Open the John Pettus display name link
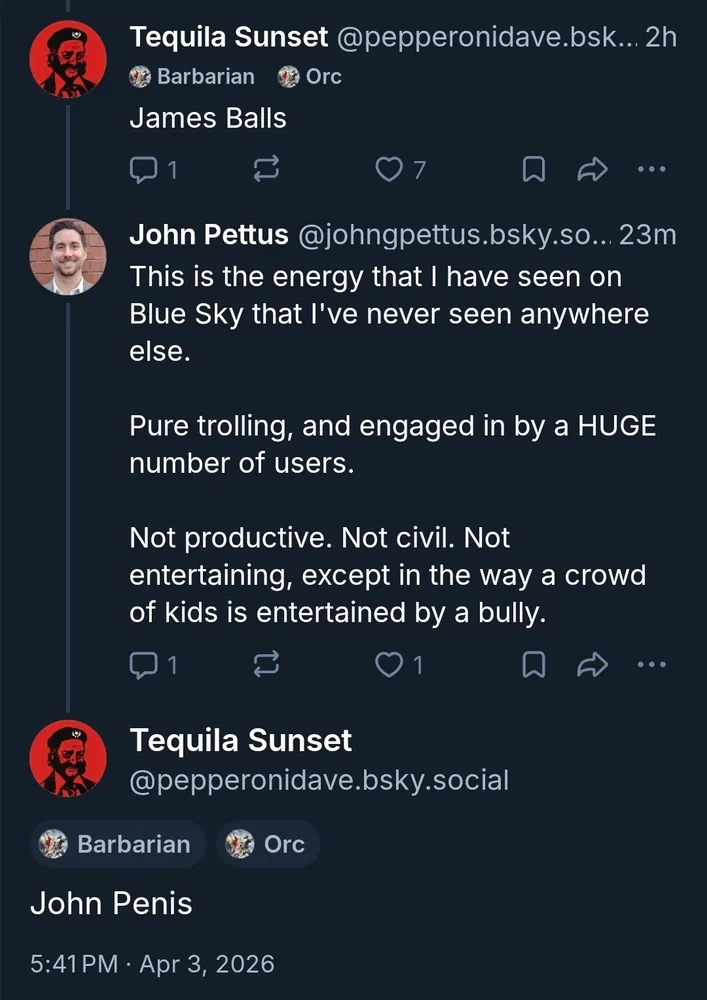 [x=209, y=236]
